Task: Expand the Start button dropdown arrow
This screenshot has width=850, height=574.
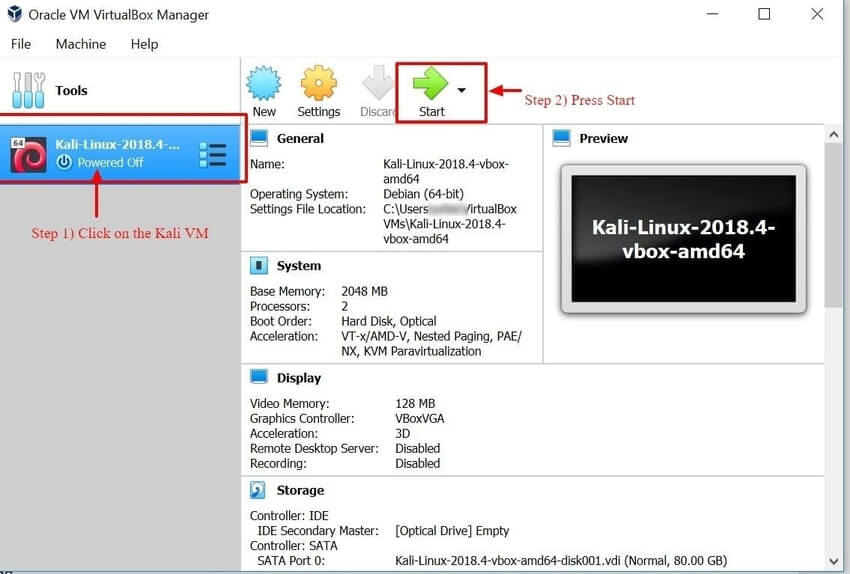Action: (461, 90)
